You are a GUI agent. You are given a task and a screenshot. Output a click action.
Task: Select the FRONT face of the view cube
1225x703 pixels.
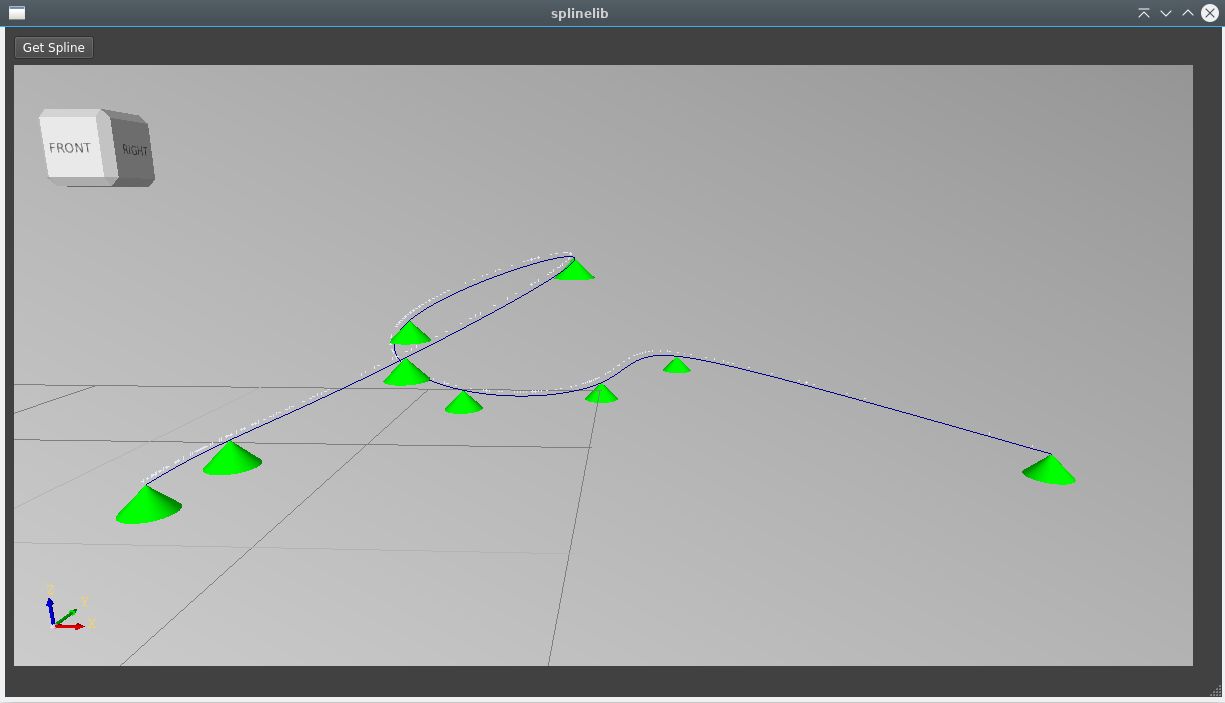[71, 146]
